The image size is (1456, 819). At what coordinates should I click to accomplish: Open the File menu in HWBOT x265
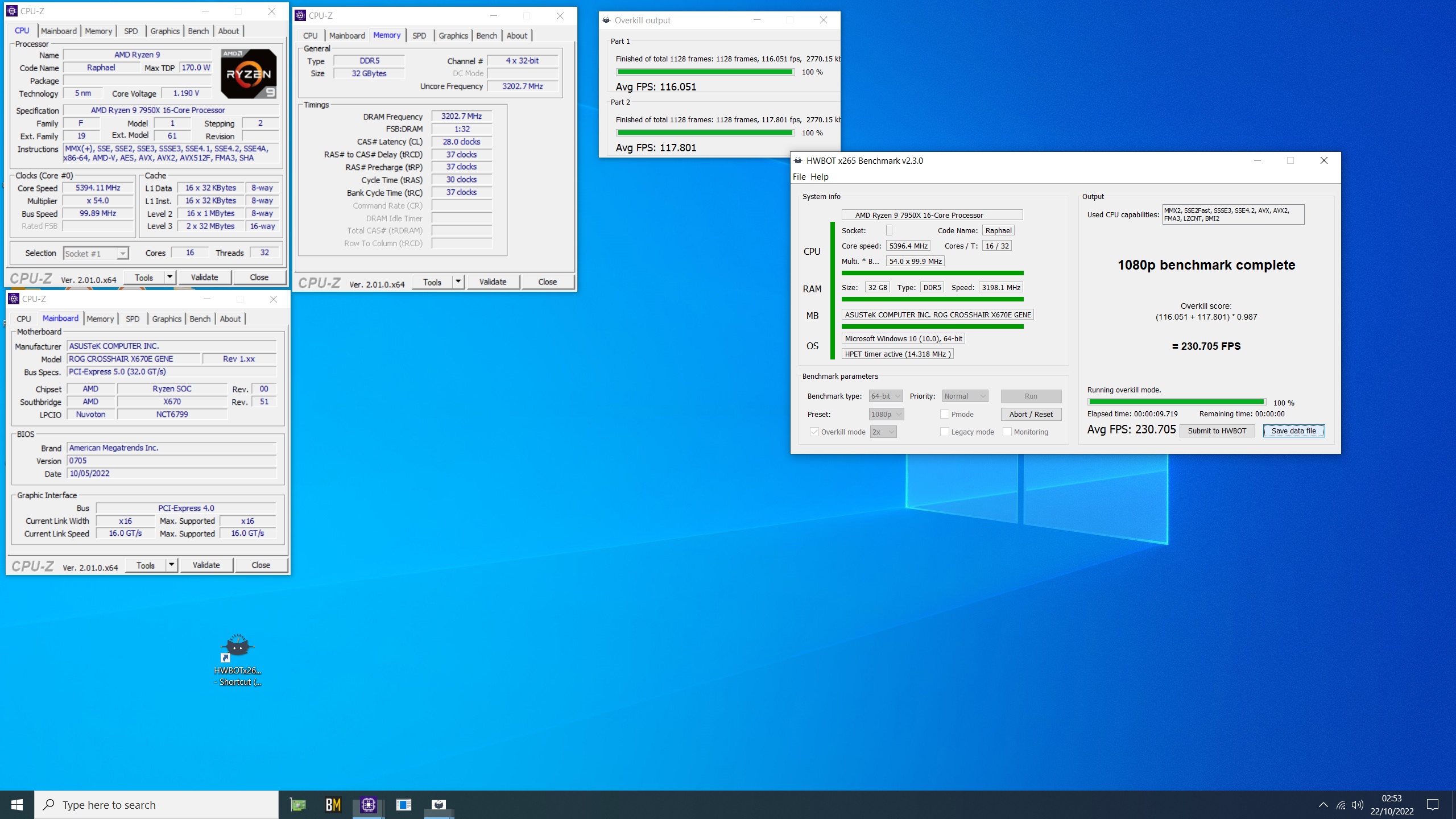799,177
